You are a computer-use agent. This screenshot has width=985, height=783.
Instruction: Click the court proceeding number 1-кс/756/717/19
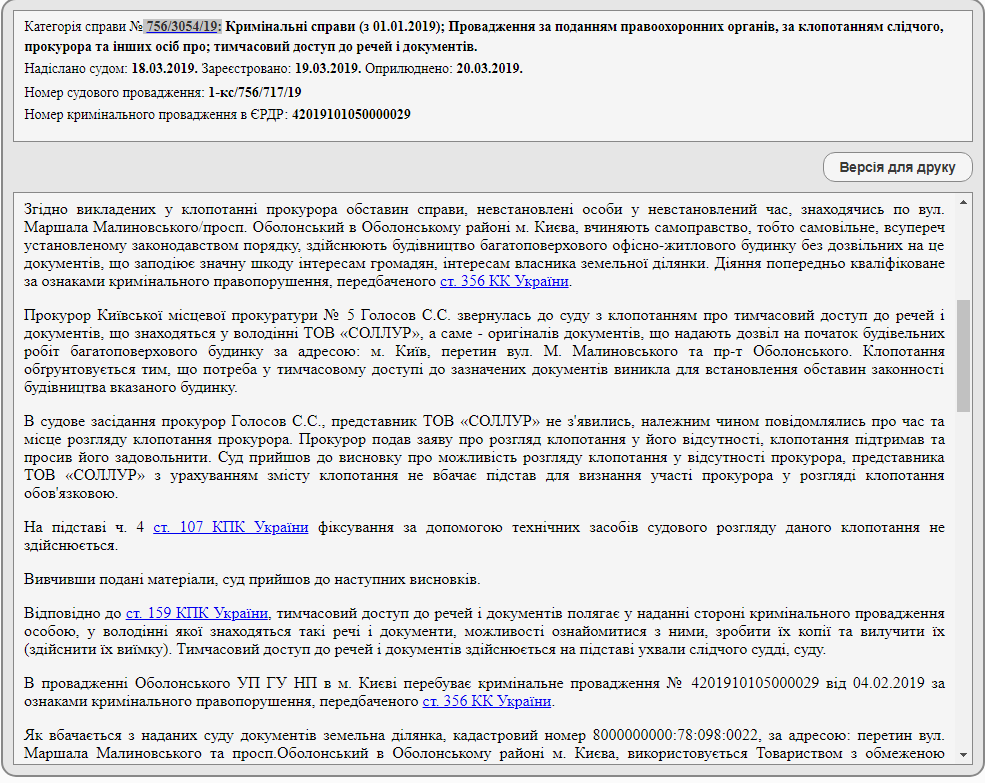pos(255,92)
